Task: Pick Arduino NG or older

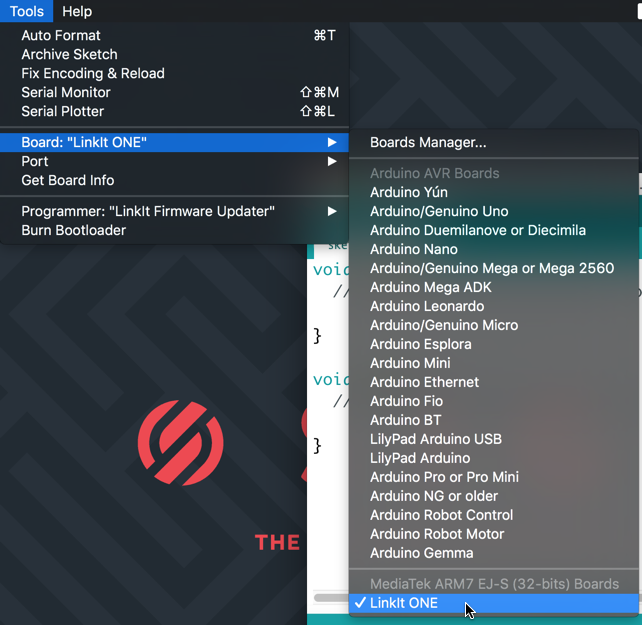Action: point(493,496)
